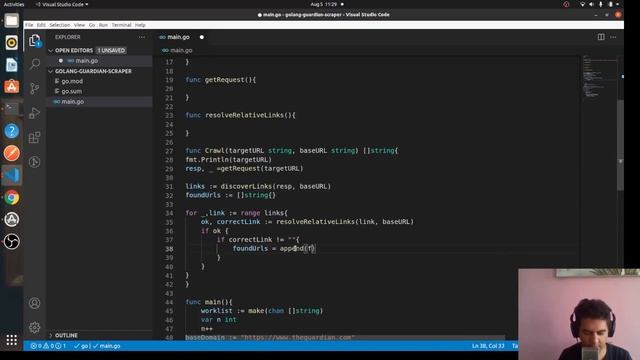
Task: Click unsaved dot on main.go tab
Action: coord(202,37)
